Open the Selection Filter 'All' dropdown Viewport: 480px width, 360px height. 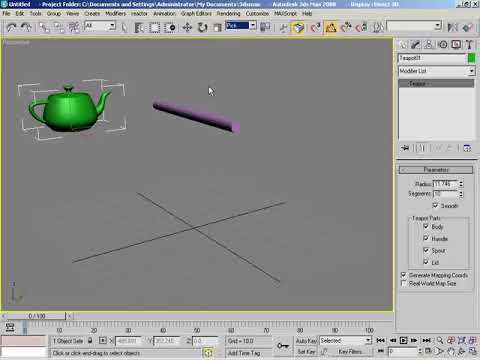(x=100, y=26)
